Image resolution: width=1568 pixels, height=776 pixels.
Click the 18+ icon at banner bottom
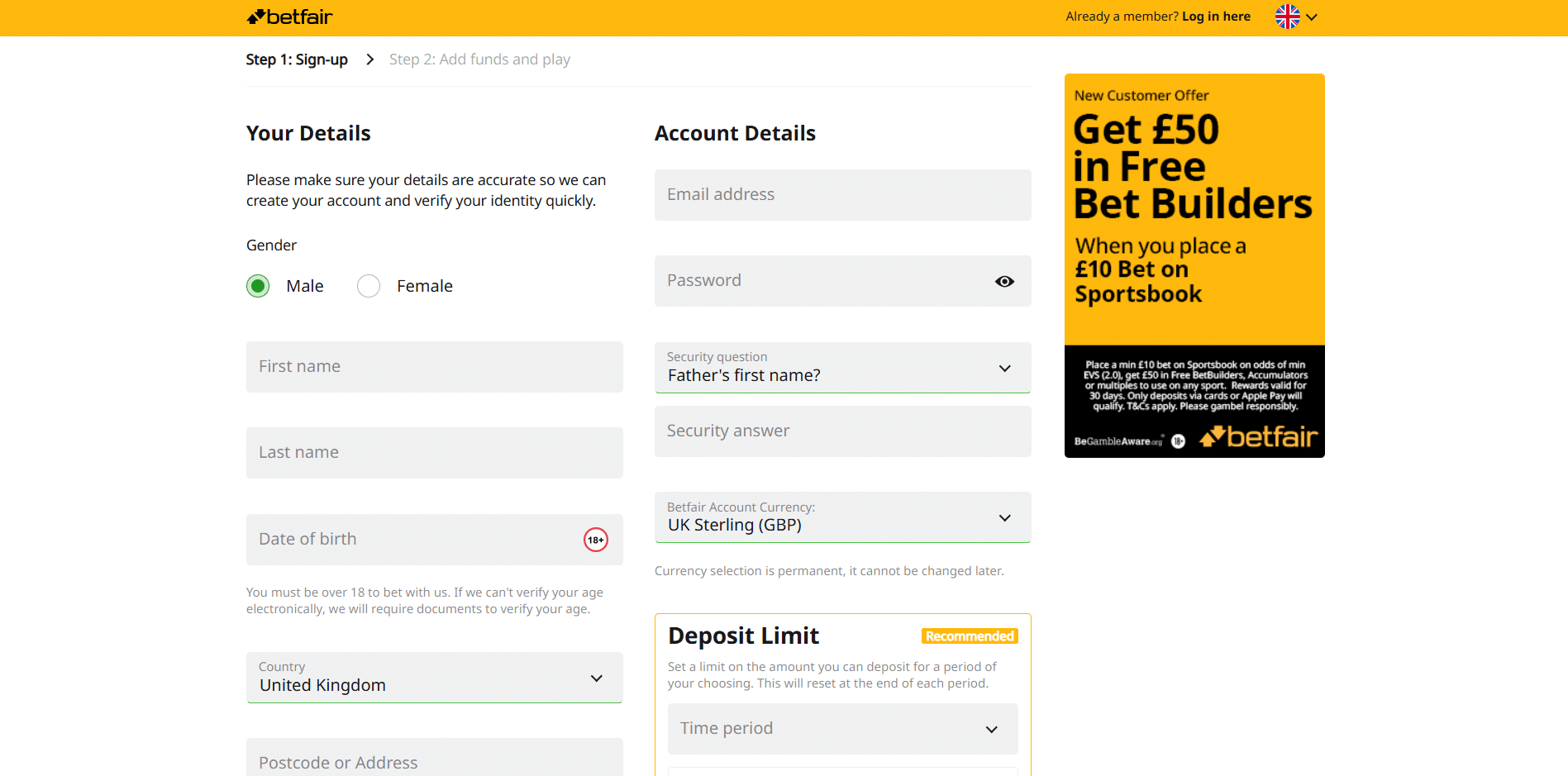click(x=1178, y=440)
